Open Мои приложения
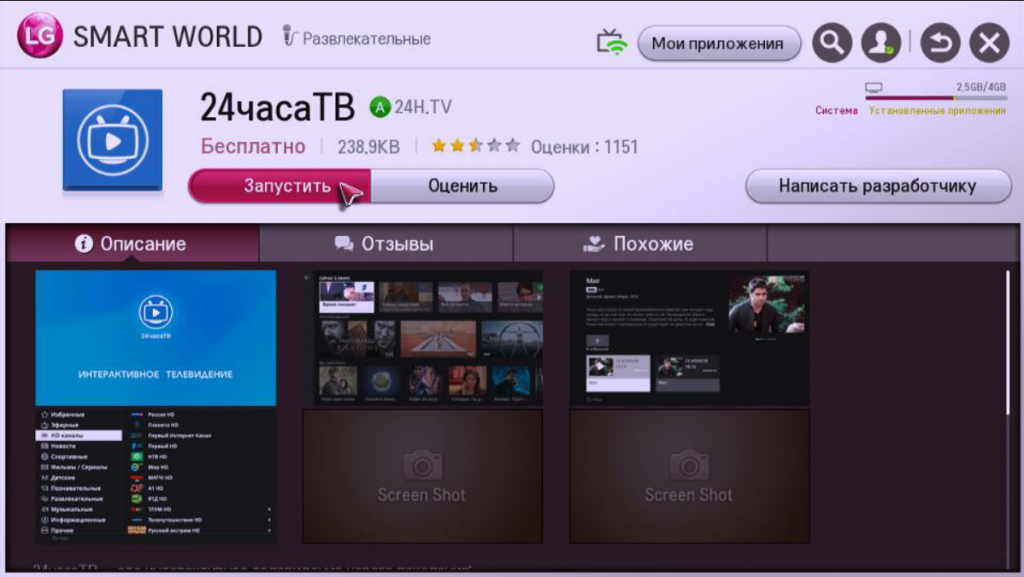This screenshot has height=577, width=1024. 718,43
